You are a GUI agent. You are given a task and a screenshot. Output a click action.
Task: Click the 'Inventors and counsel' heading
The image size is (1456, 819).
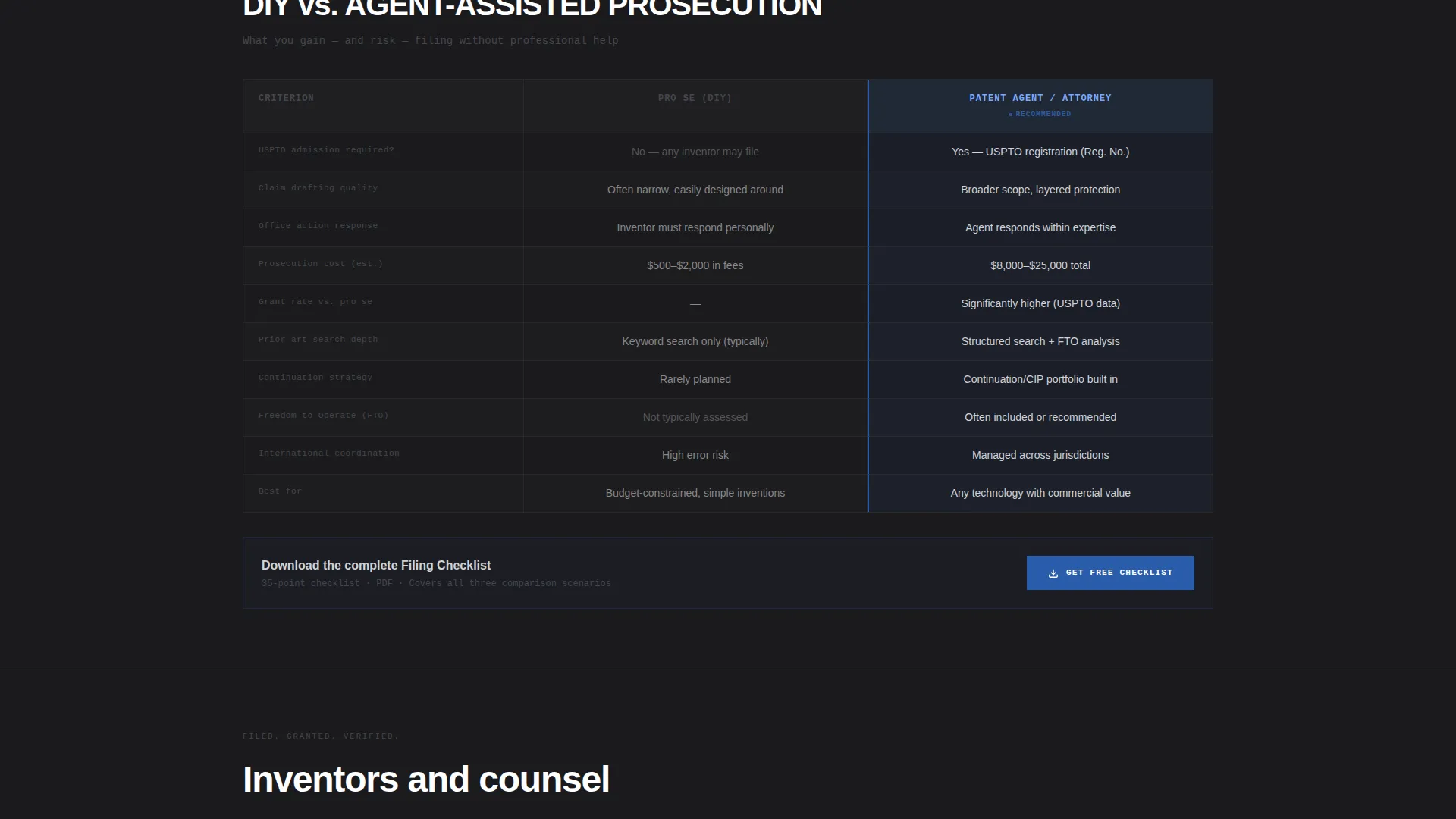click(x=426, y=780)
